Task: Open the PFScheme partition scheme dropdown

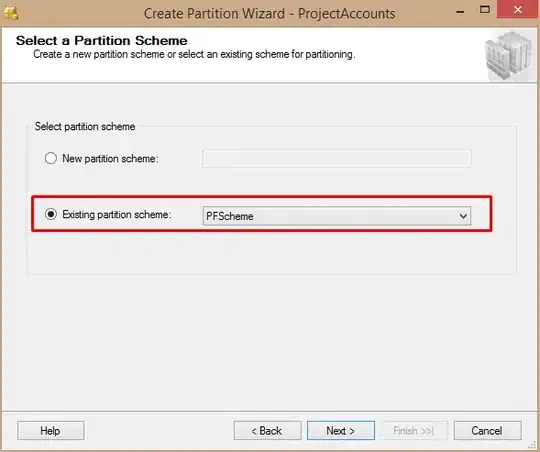Action: point(336,216)
